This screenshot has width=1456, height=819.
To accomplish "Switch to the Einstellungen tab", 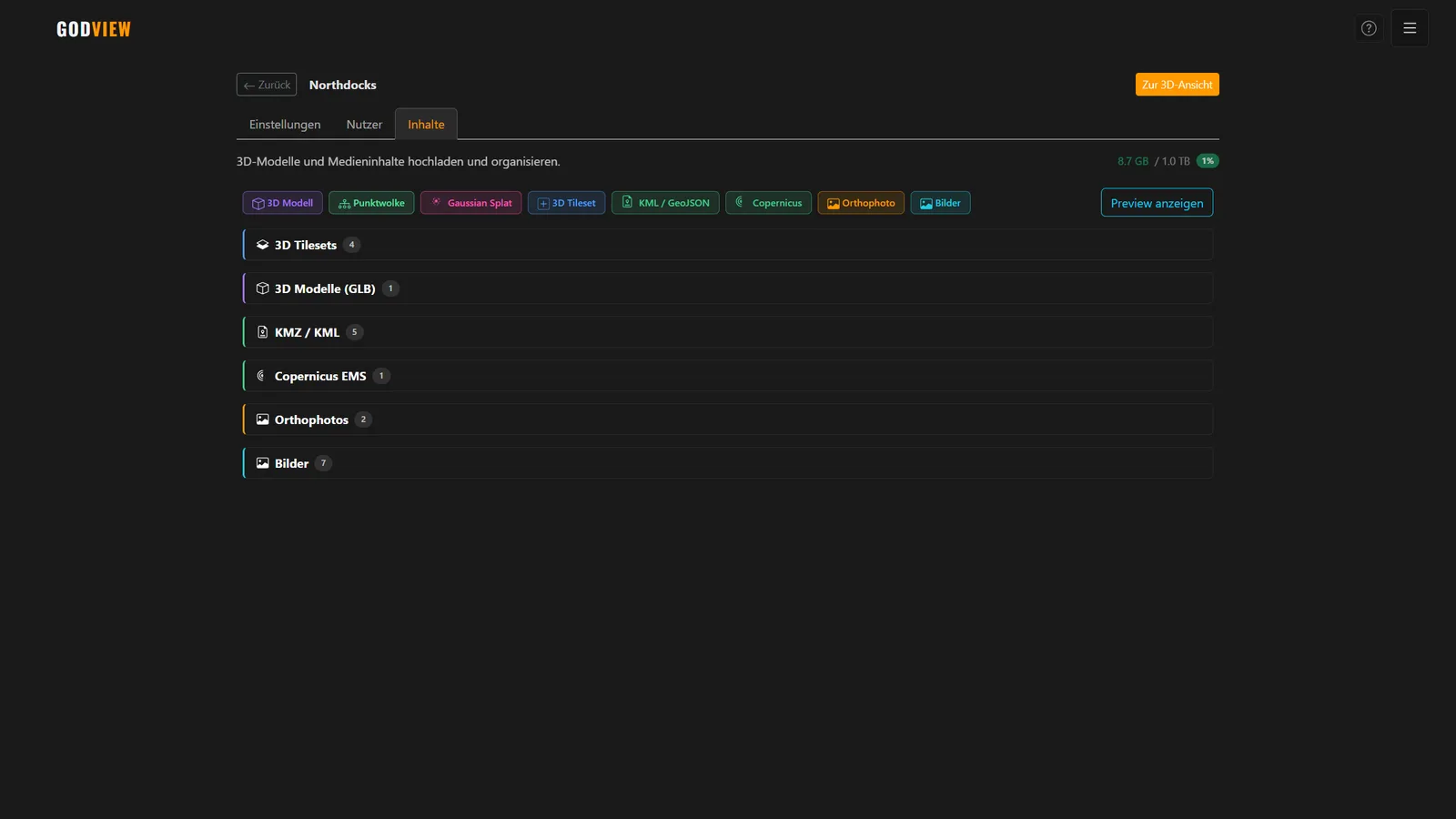I will pyautogui.click(x=285, y=125).
